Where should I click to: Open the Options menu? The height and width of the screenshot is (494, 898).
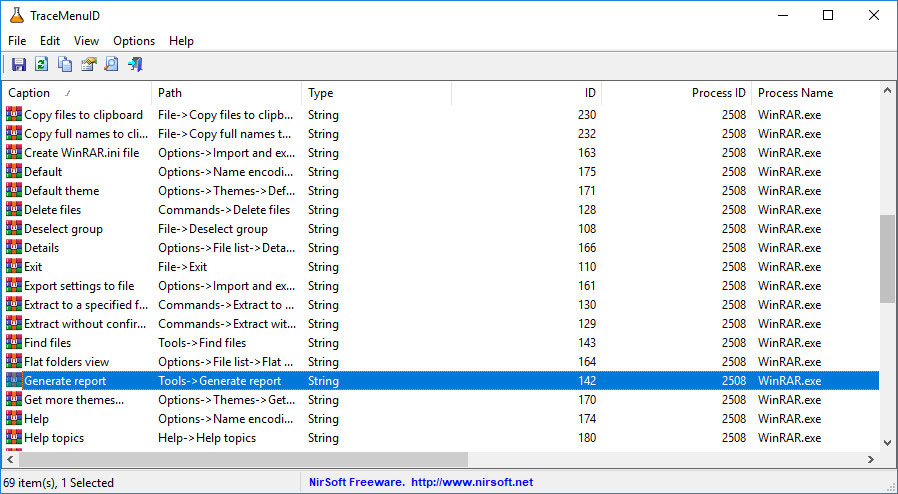134,41
